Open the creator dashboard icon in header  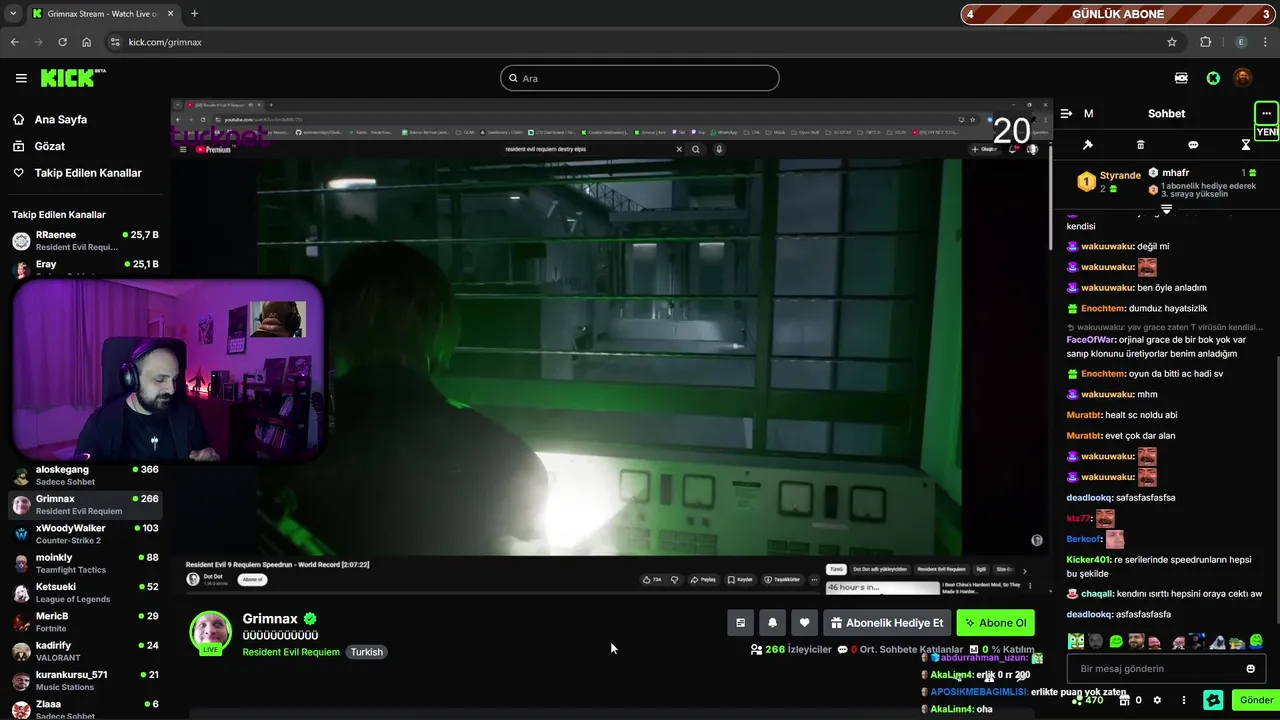[x=1182, y=78]
